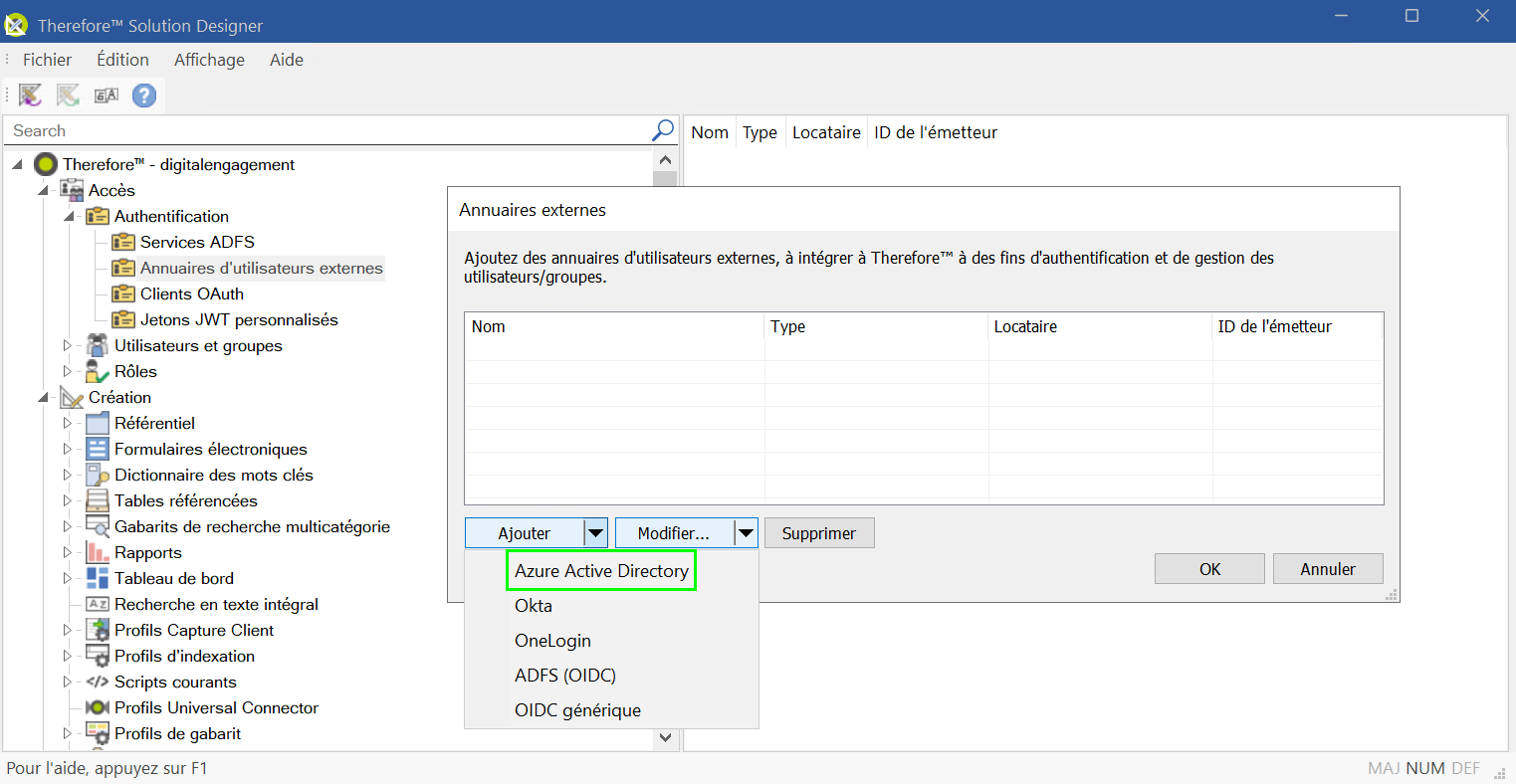Open the help question mark icon
Screen dimensions: 1516x784
pyautogui.click(x=142, y=95)
